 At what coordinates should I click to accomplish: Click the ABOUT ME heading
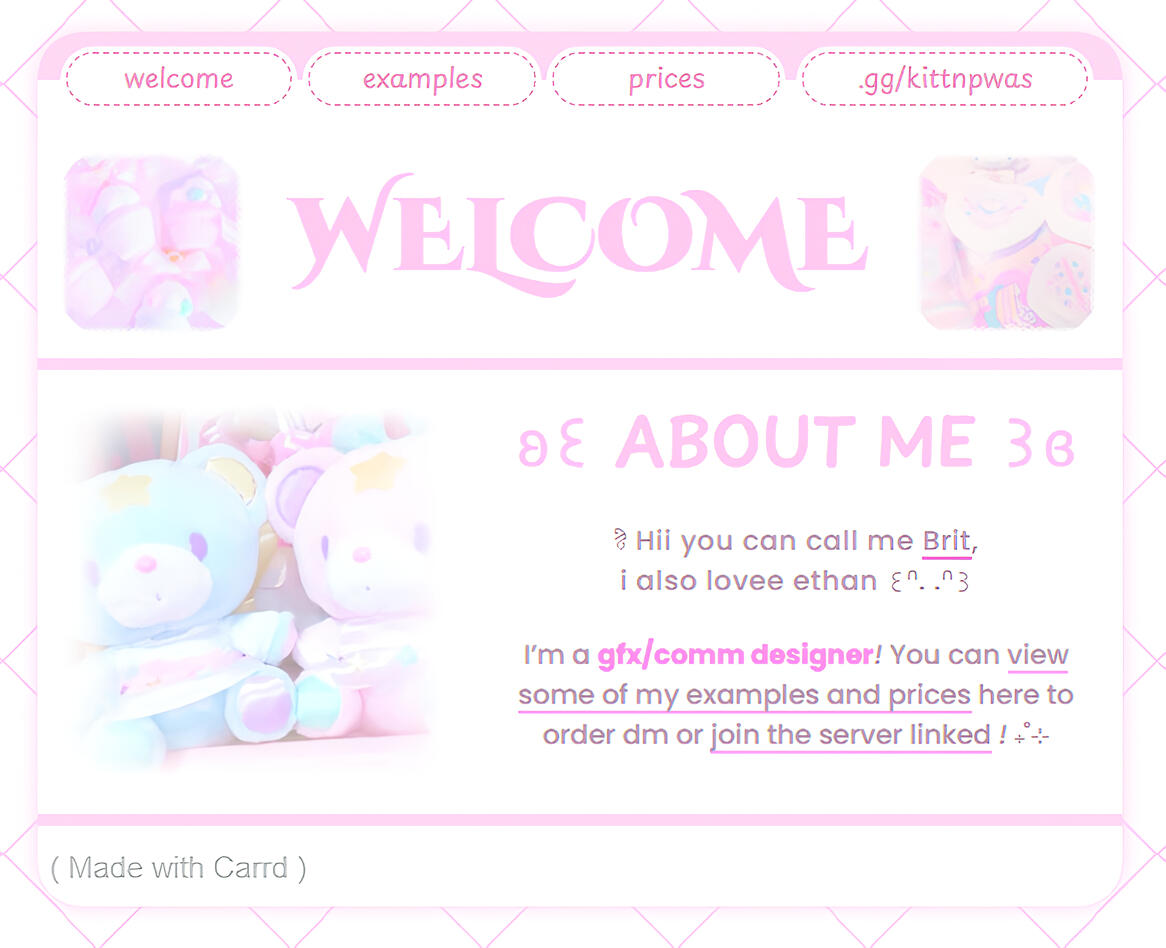[796, 442]
